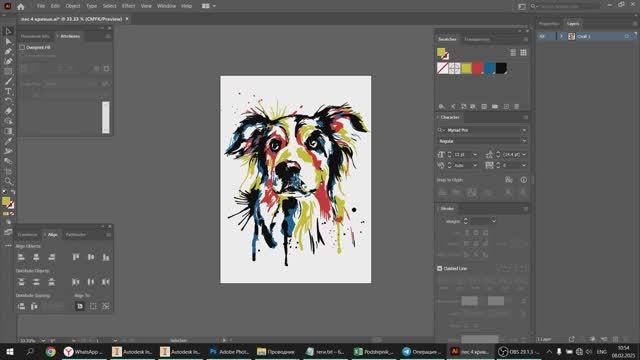Screen dimensions: 640x360
Task: Click Vertical Align Center in Align Objects
Action: pos(91,257)
